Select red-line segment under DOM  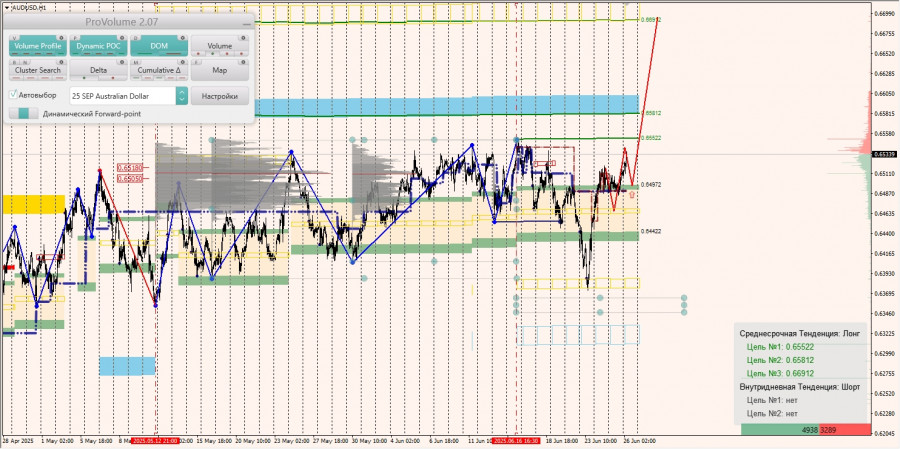click(x=173, y=53)
